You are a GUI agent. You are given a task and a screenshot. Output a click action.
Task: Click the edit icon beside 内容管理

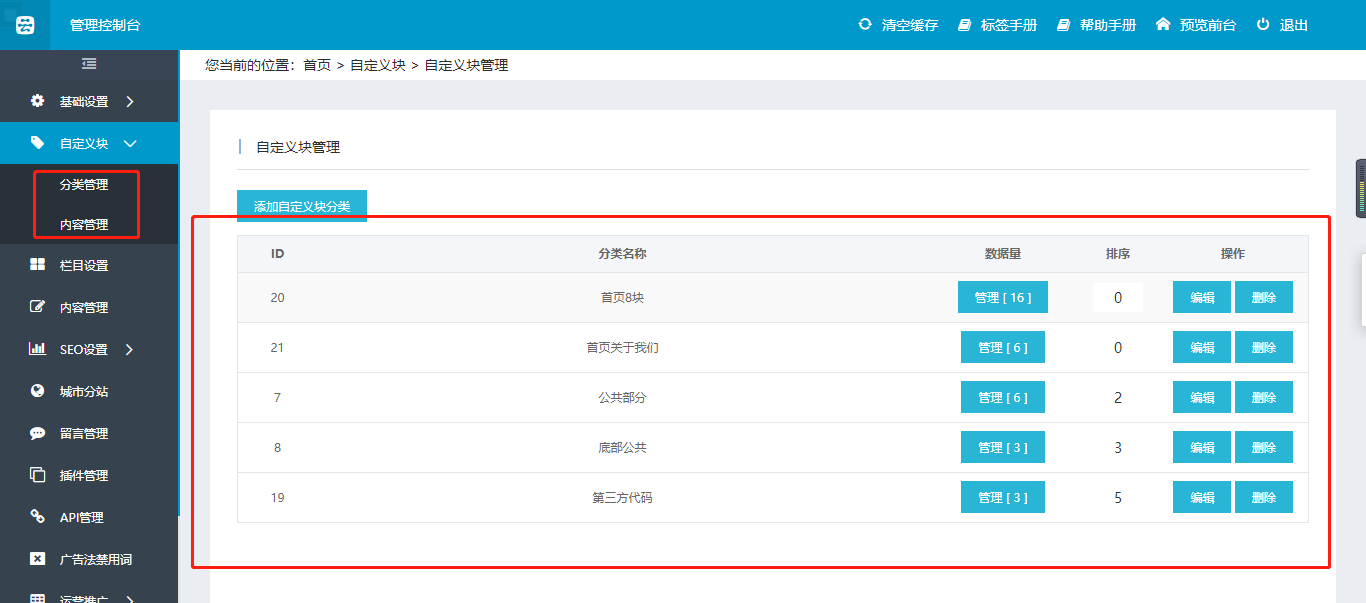click(38, 307)
